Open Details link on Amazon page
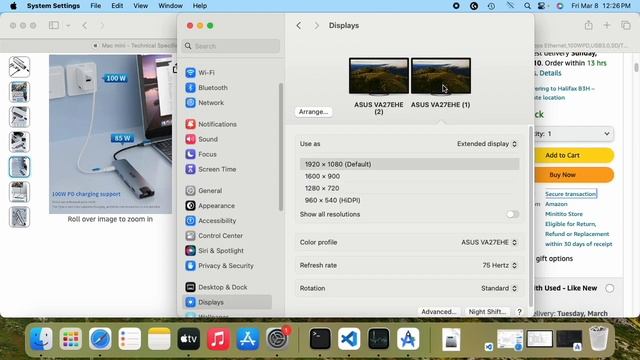 click(550, 73)
